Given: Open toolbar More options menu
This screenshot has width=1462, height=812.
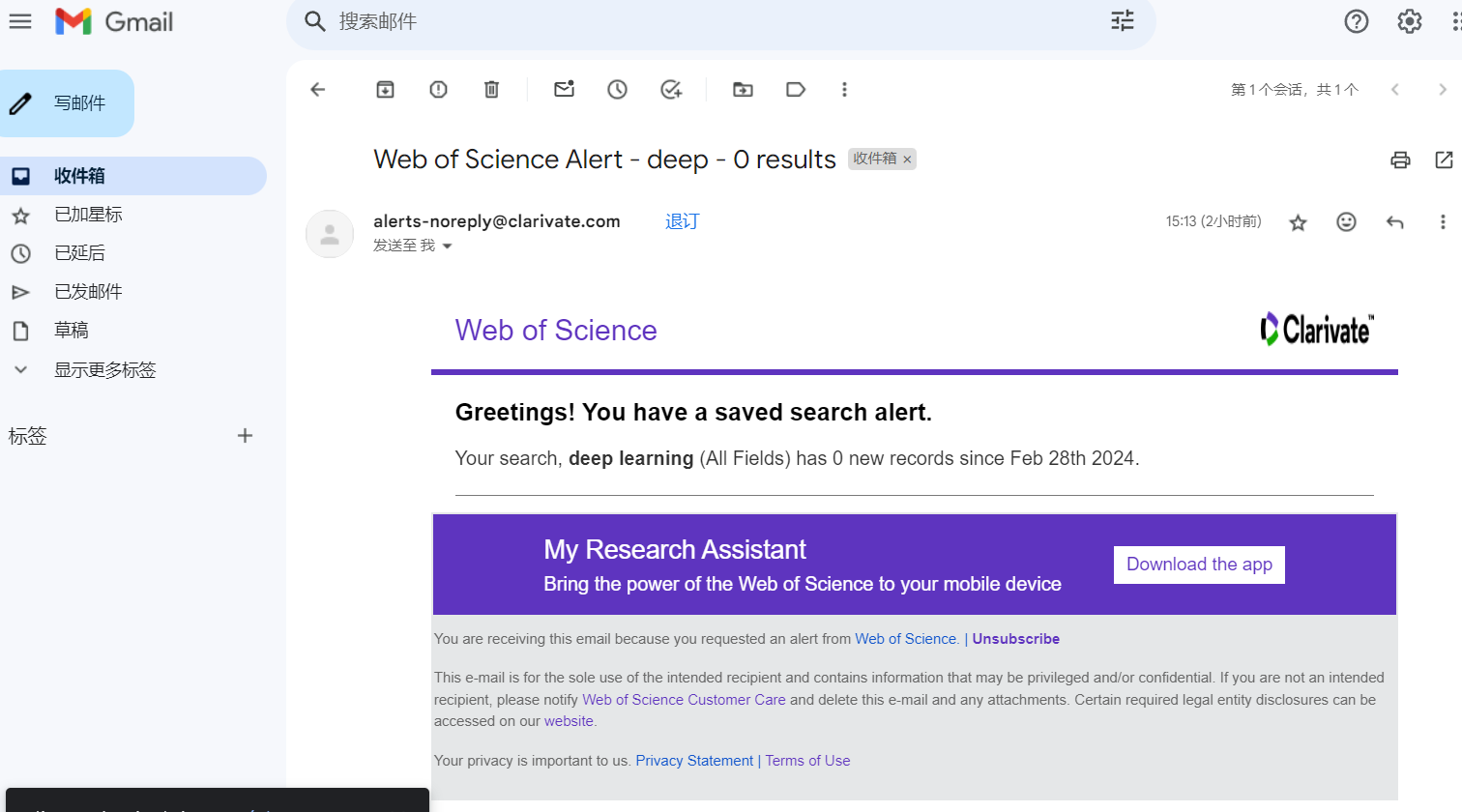Looking at the screenshot, I should click(x=844, y=90).
